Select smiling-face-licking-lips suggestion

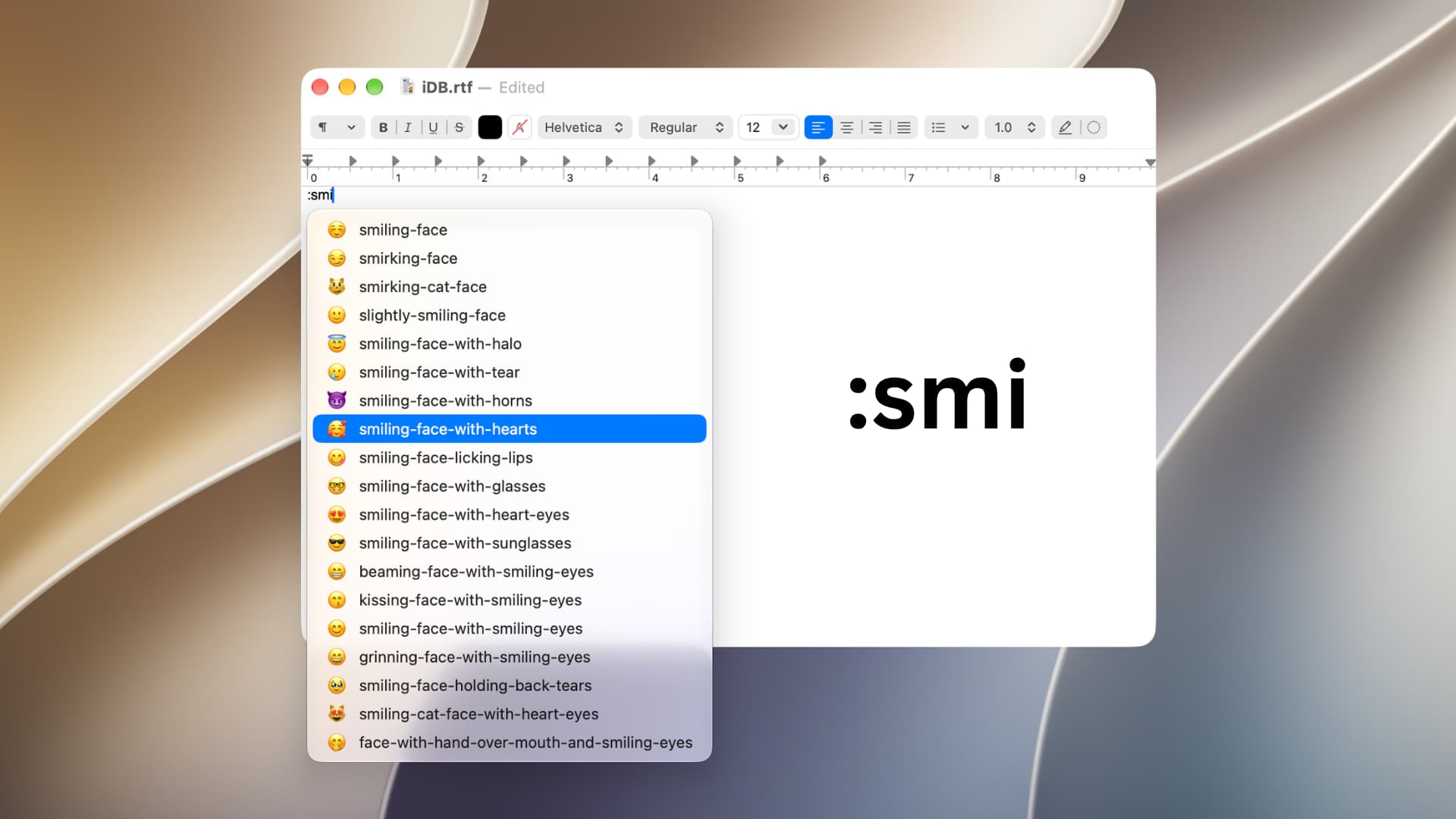click(x=510, y=457)
